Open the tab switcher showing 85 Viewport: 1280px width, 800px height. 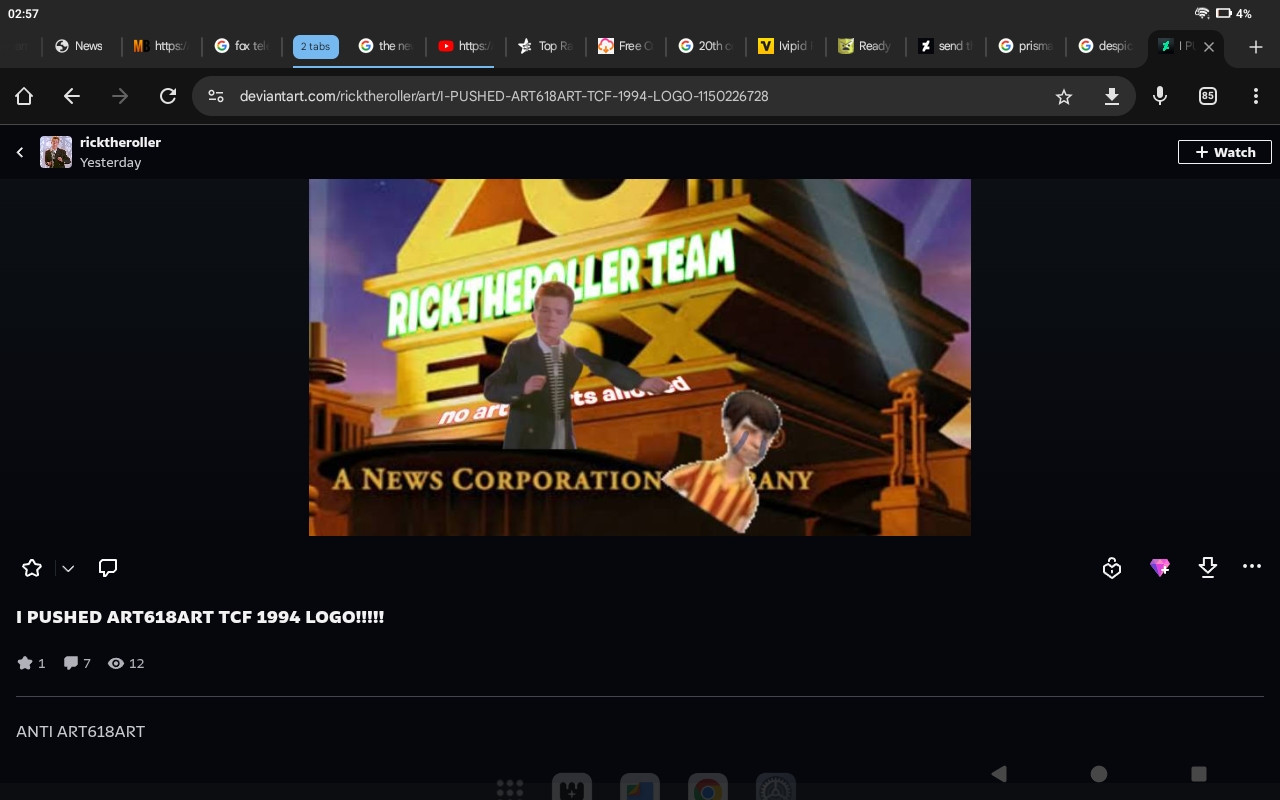pyautogui.click(x=1208, y=96)
